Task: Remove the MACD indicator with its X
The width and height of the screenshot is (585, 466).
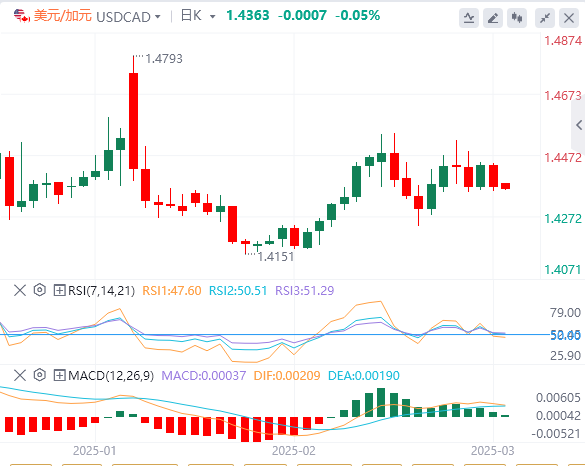Action: pyautogui.click(x=20, y=375)
